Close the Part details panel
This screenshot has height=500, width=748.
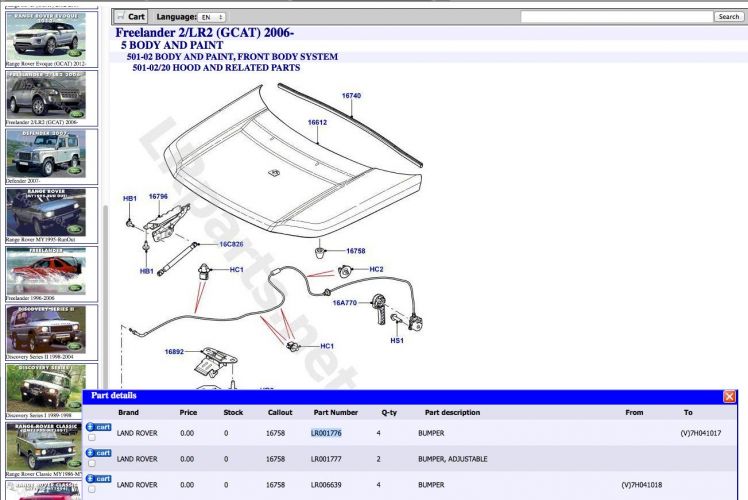coord(729,396)
